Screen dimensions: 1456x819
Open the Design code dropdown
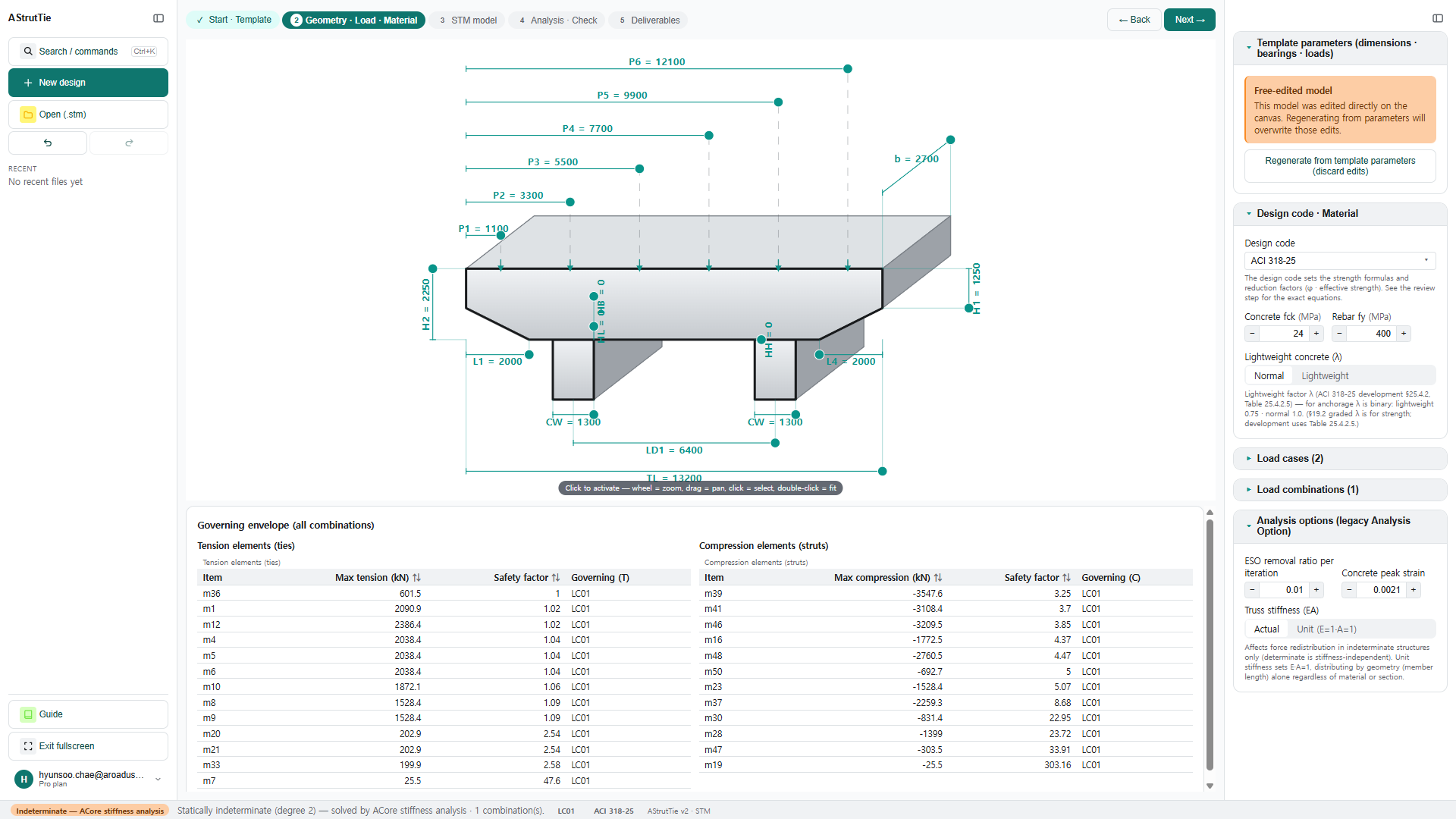pyautogui.click(x=1340, y=261)
